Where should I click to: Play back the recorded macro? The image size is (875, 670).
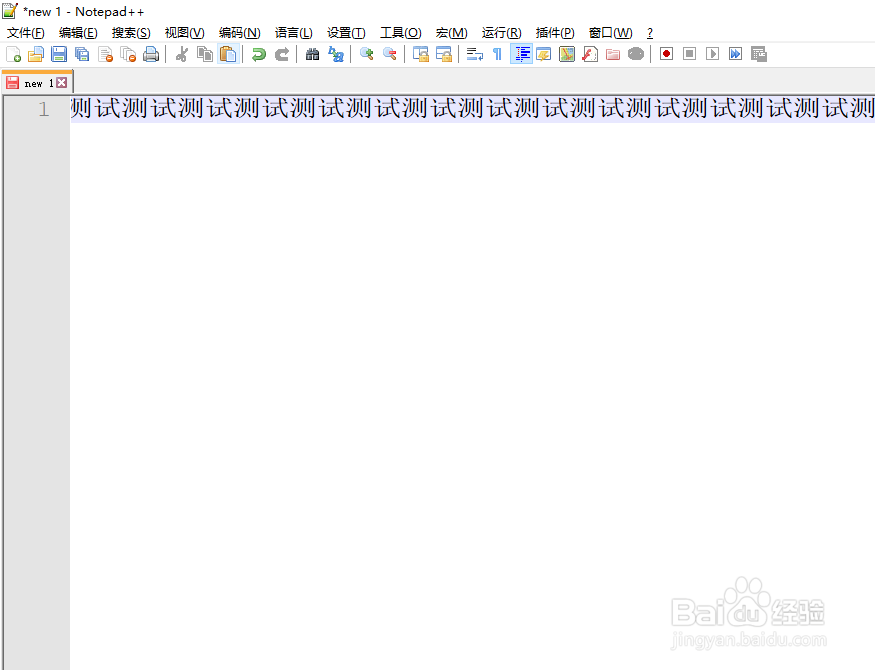pos(712,54)
